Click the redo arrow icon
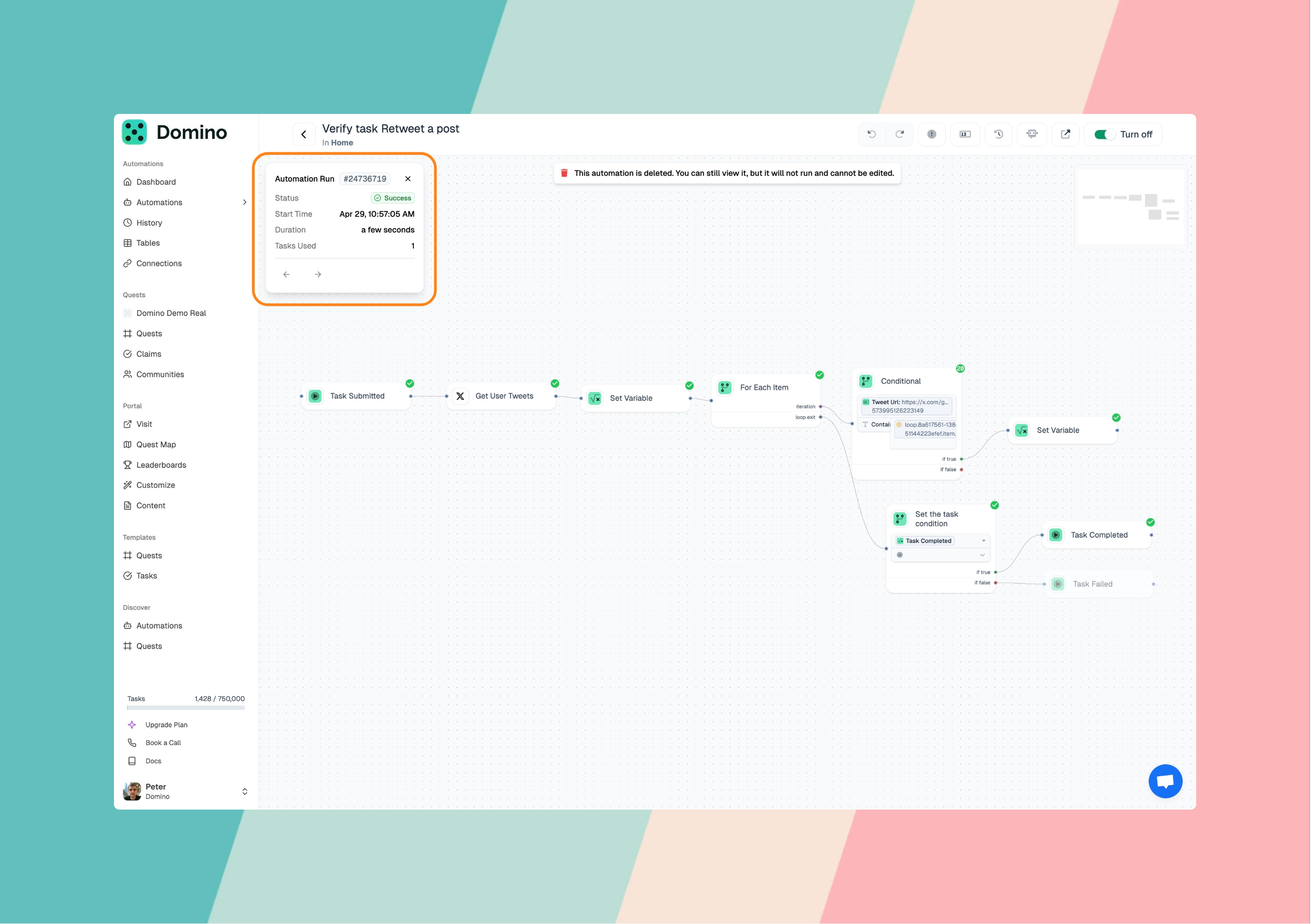1311x924 pixels. (x=899, y=134)
